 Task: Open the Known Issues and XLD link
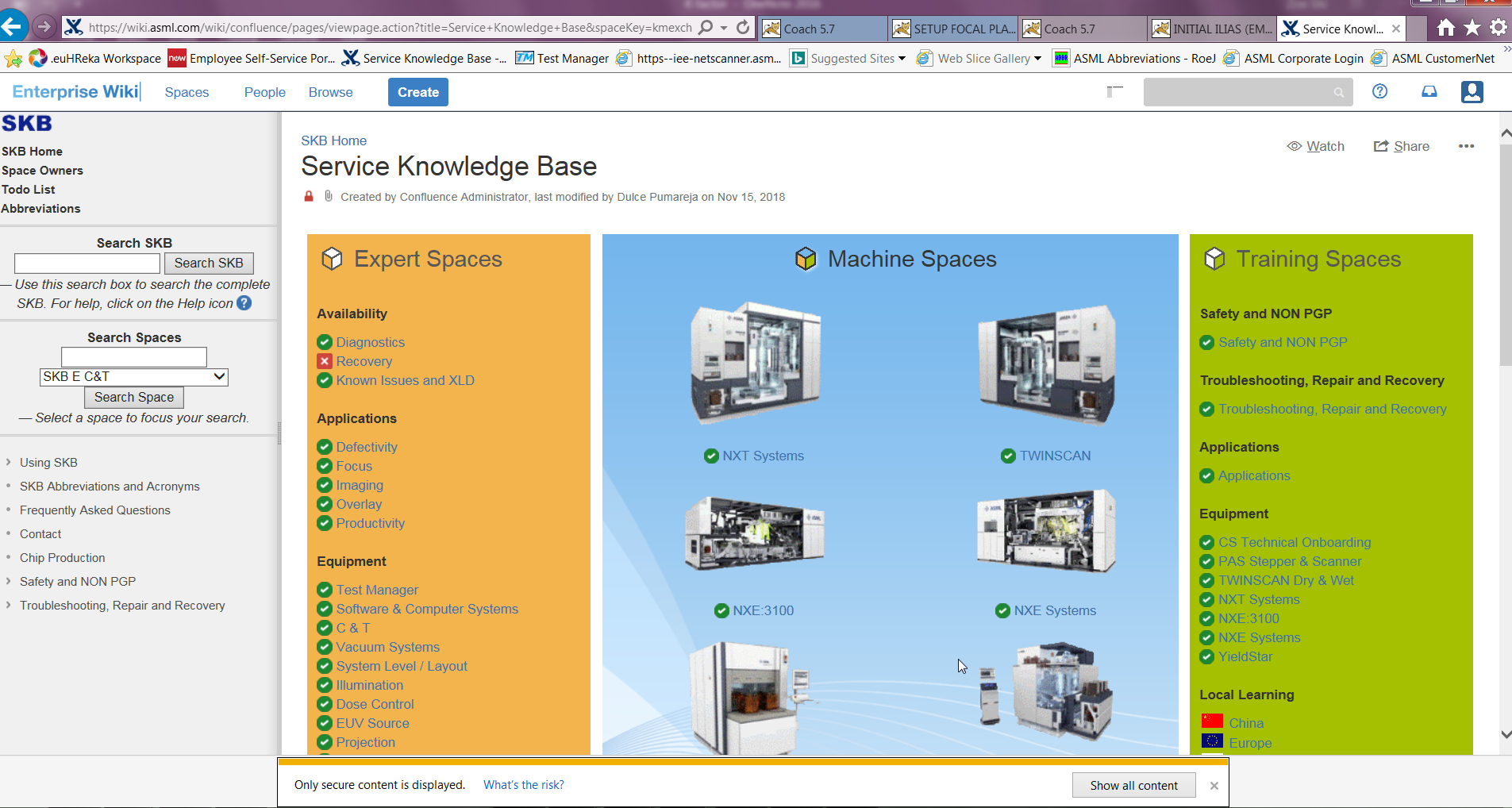[405, 380]
